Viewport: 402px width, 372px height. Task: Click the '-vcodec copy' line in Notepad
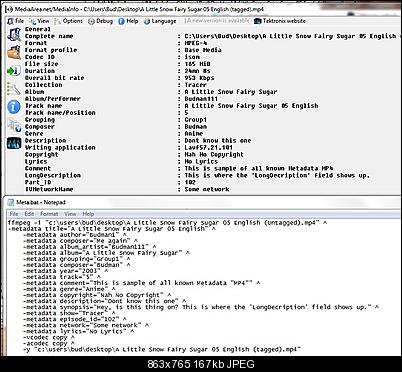pyautogui.click(x=49, y=337)
